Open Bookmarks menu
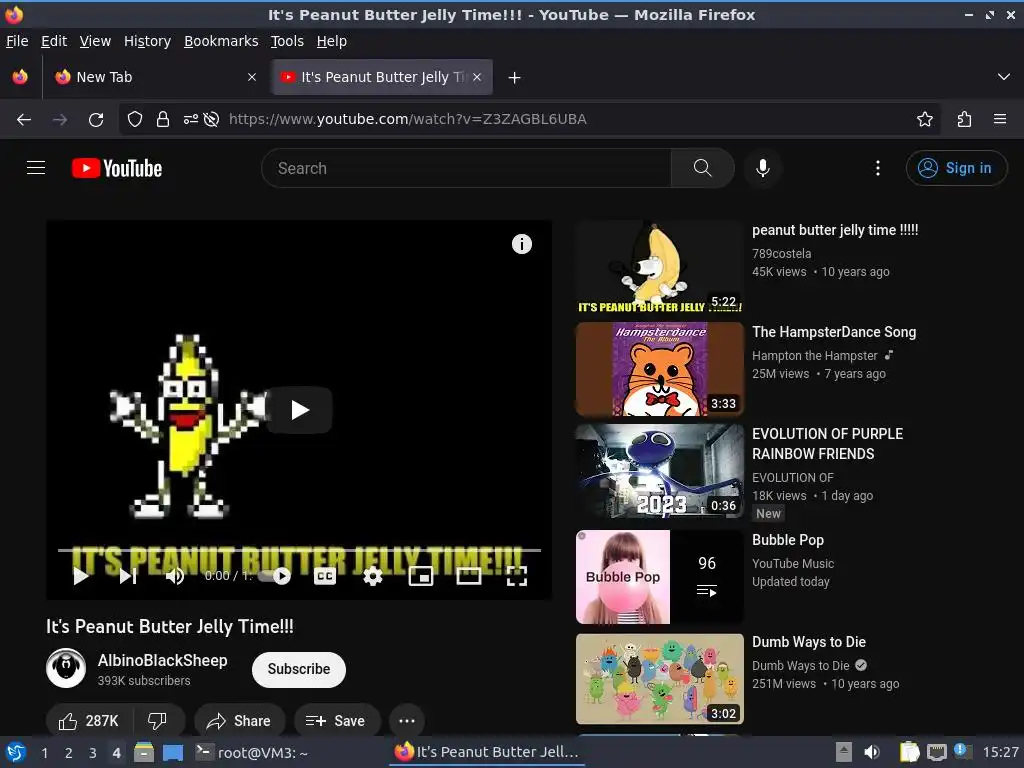1024x768 pixels. (221, 41)
